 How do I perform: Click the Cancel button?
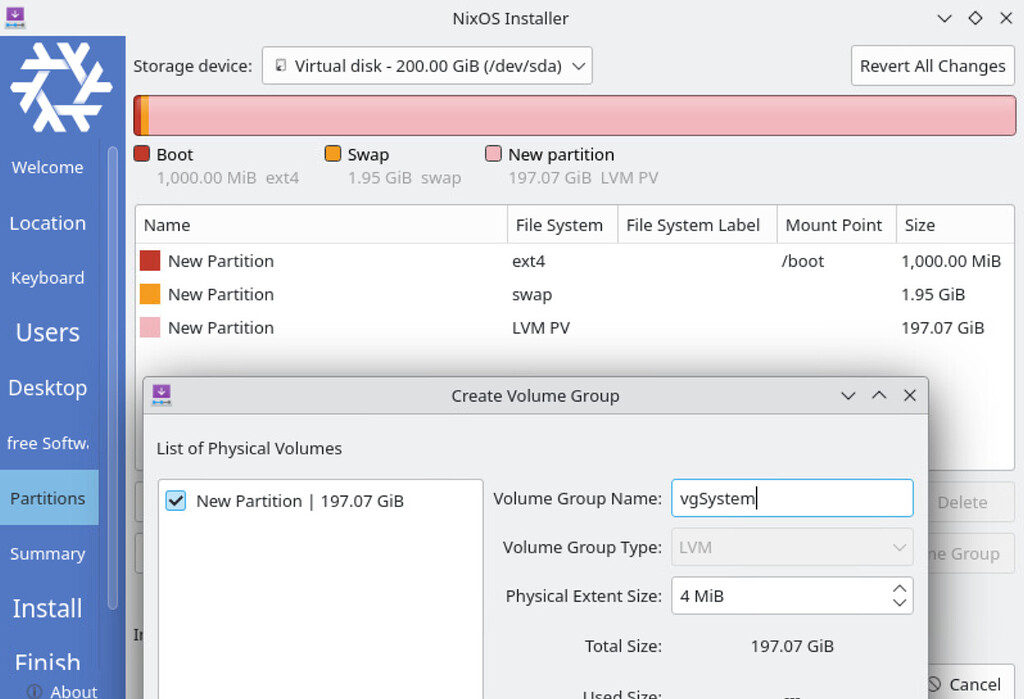(x=970, y=683)
